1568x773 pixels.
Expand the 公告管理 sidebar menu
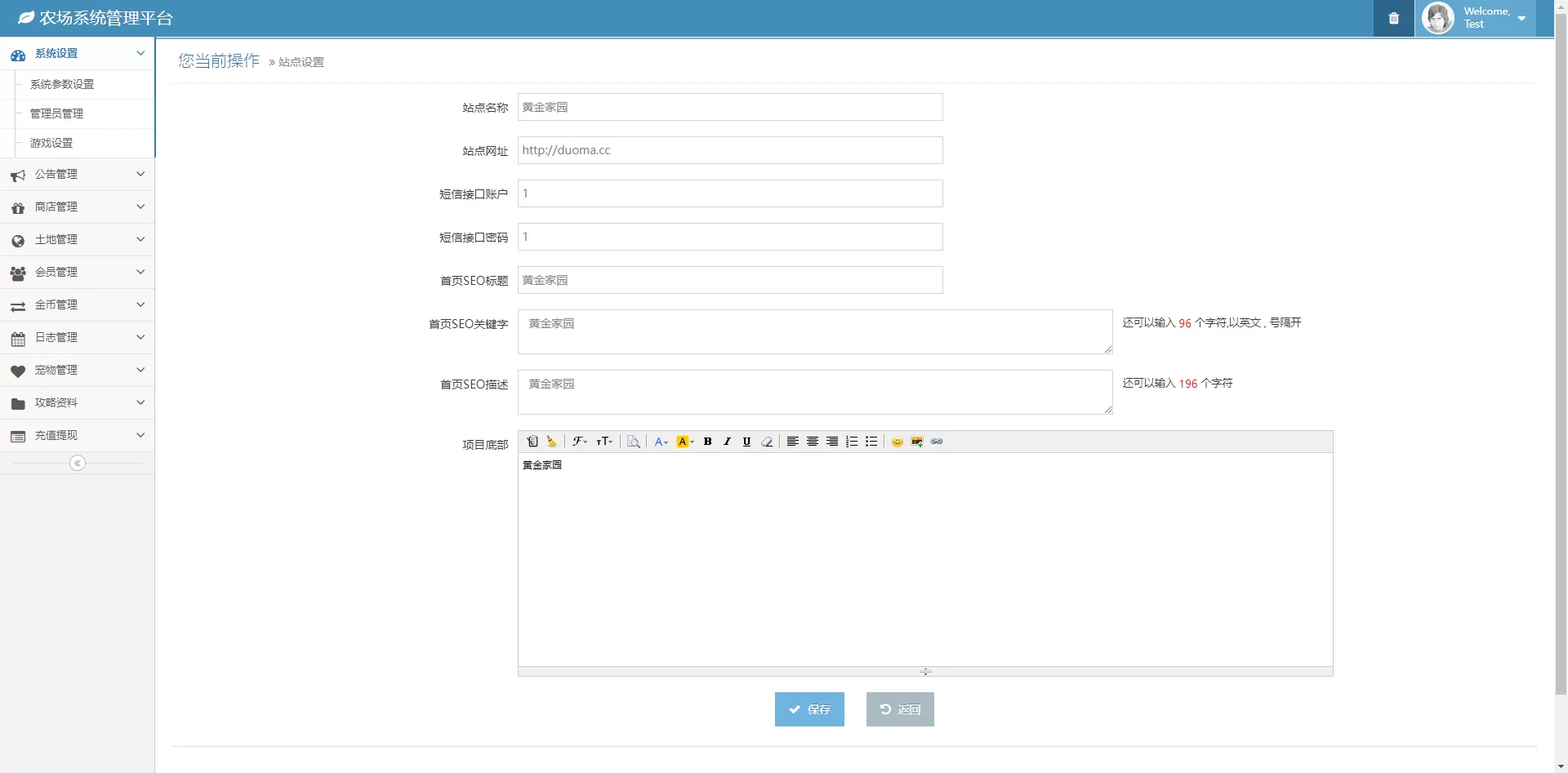click(78, 174)
